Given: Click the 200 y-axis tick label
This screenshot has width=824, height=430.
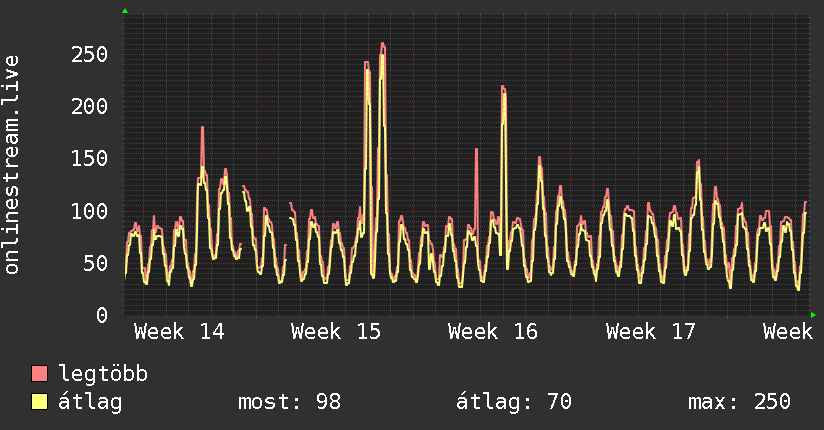Looking at the screenshot, I should click(x=90, y=107).
